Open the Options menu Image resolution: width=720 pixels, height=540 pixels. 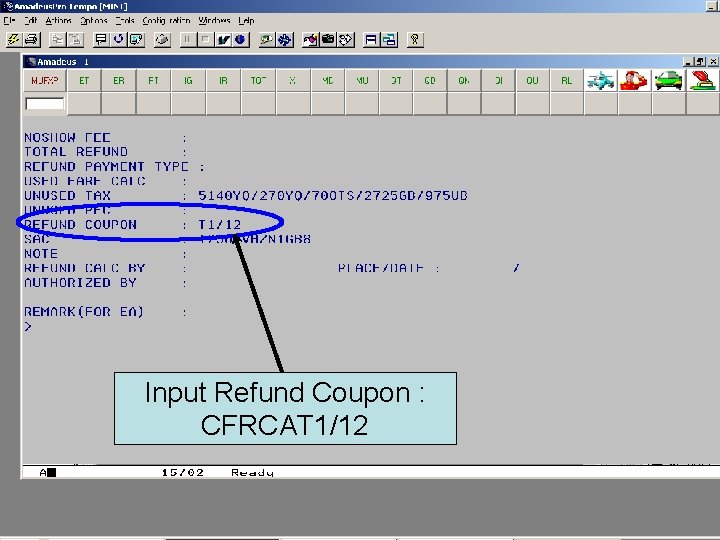click(93, 21)
